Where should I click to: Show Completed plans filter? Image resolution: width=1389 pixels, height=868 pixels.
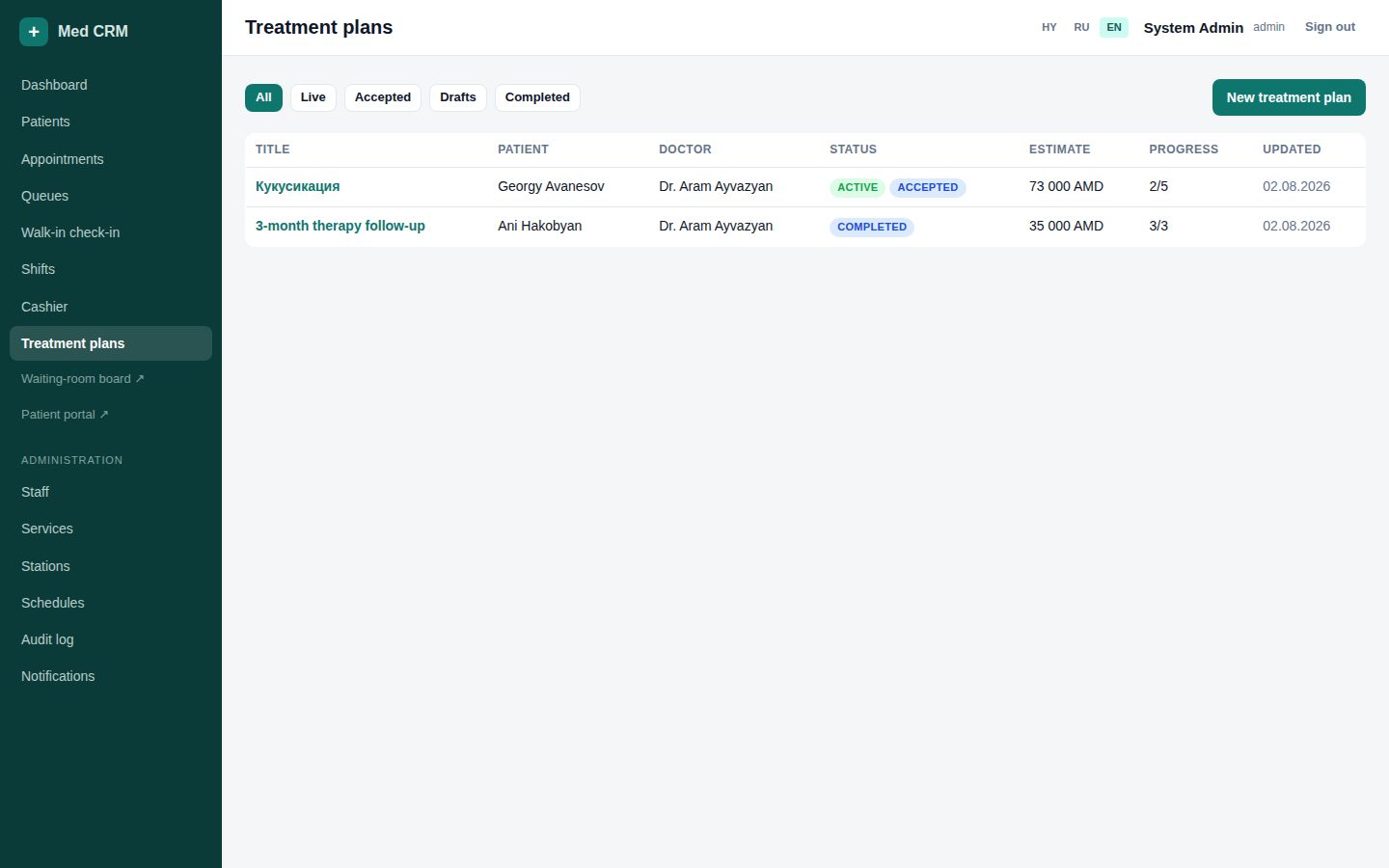click(537, 97)
